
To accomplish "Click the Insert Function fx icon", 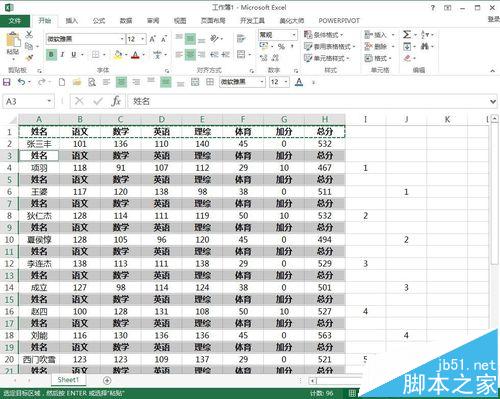I will point(116,101).
